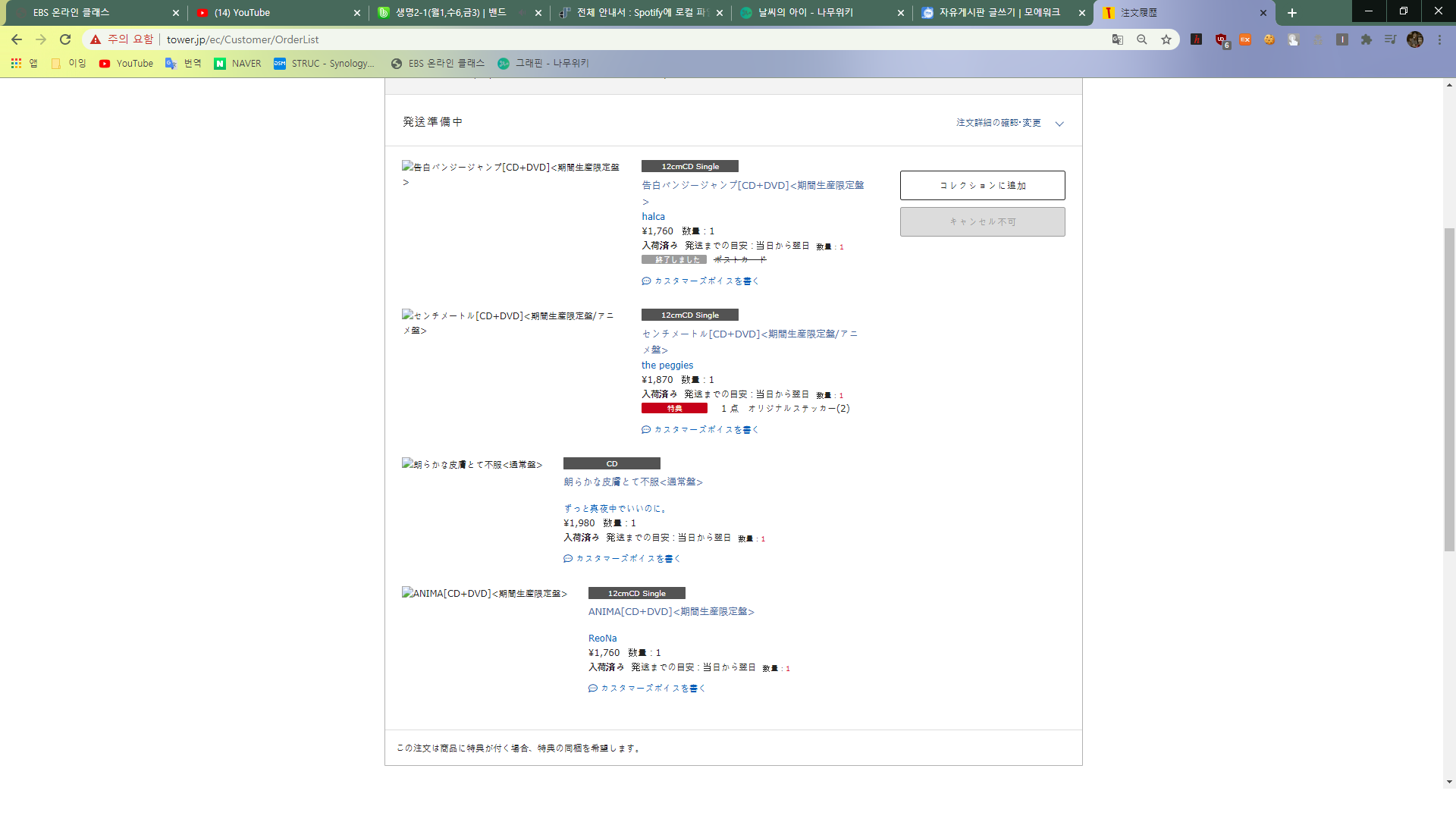The width and height of the screenshot is (1456, 819).
Task: Open the 告白バンジージャンプ product title link
Action: [753, 193]
